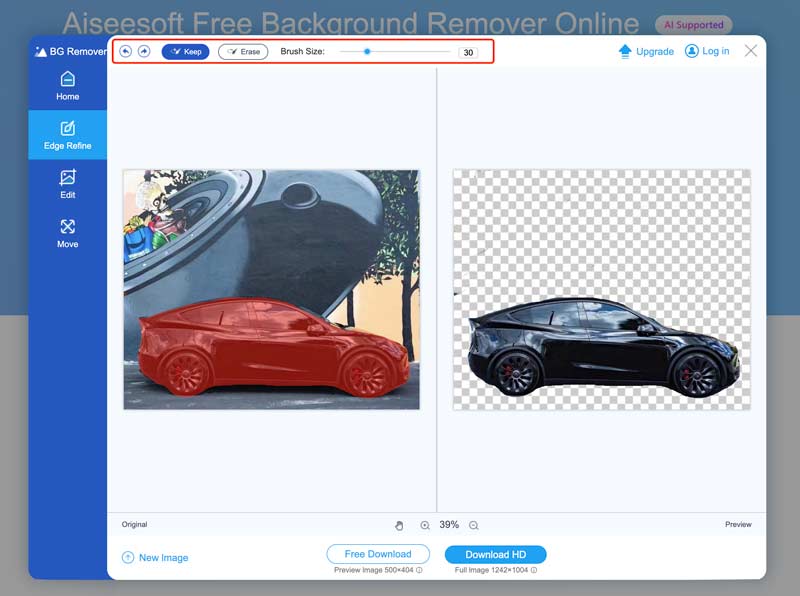Viewport: 800px width, 596px height.
Task: Click the brush size value field showing 30
Action: coord(468,52)
